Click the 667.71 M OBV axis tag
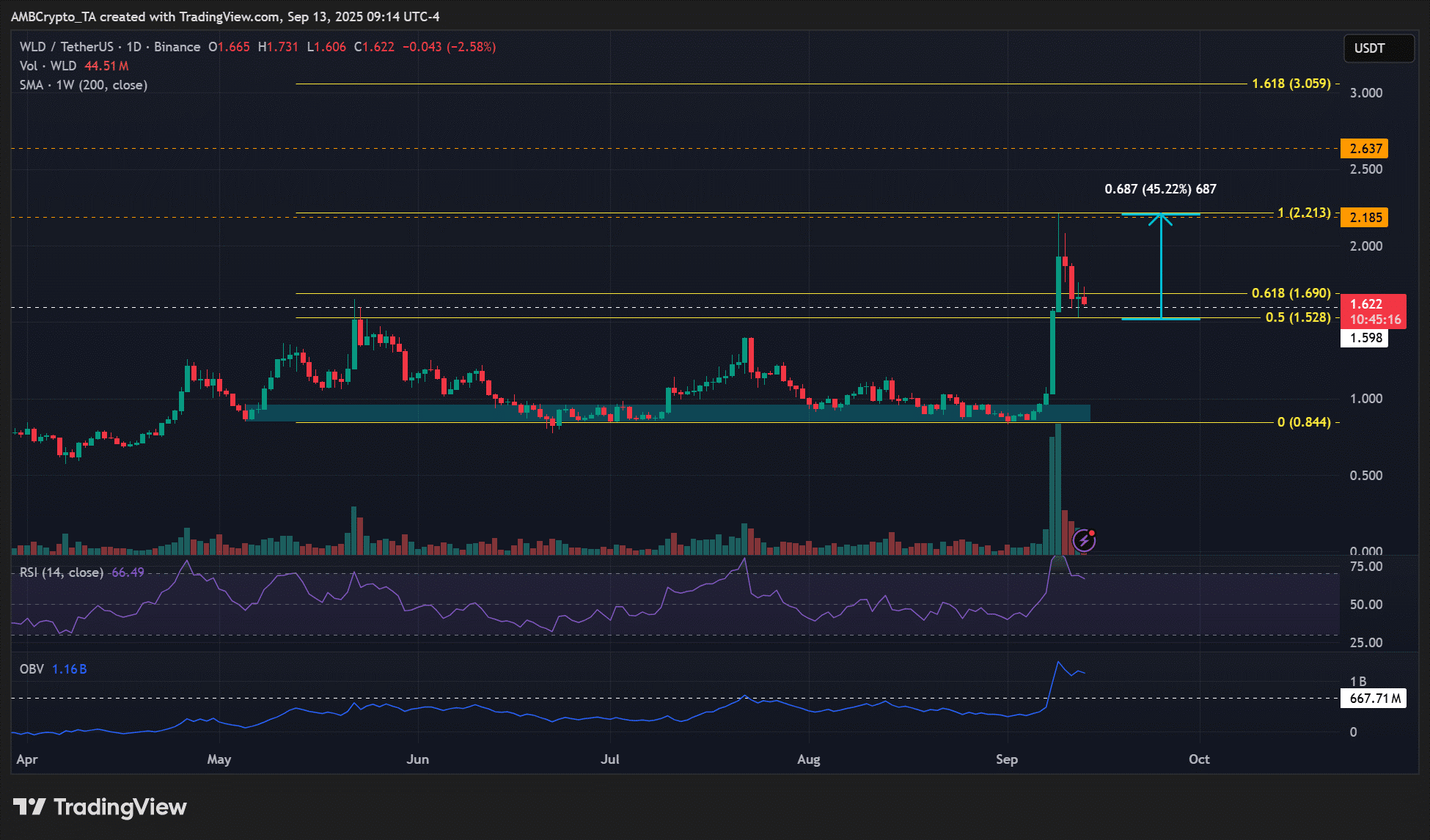Image resolution: width=1430 pixels, height=840 pixels. (1374, 699)
